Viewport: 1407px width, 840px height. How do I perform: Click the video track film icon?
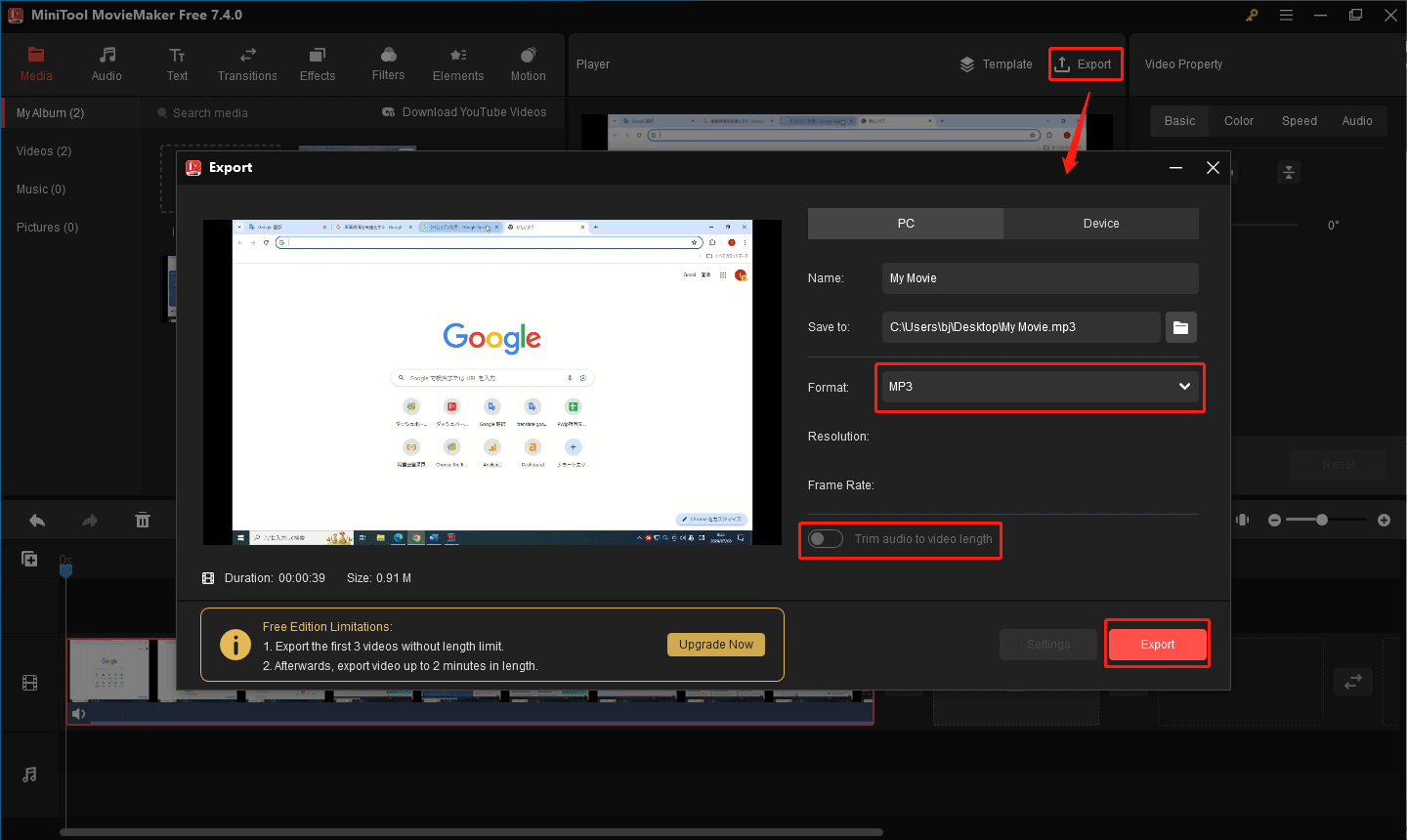(x=30, y=684)
